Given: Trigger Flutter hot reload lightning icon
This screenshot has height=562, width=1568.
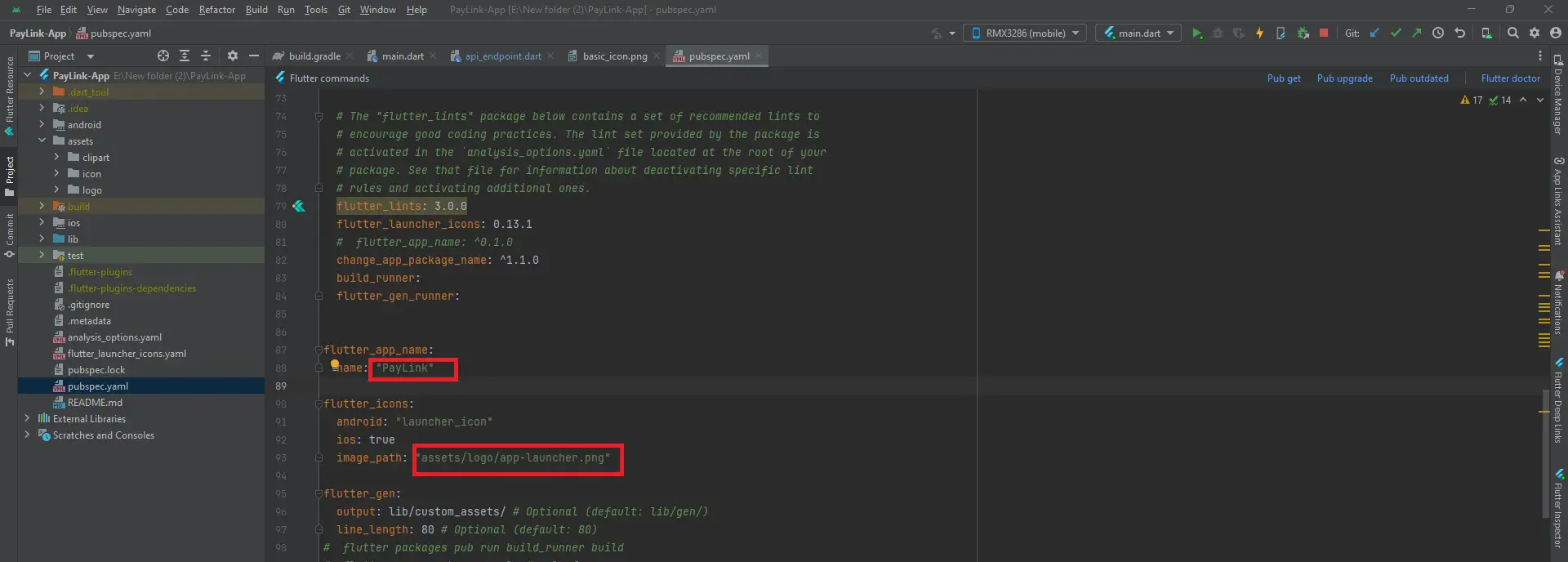Looking at the screenshot, I should (1259, 33).
